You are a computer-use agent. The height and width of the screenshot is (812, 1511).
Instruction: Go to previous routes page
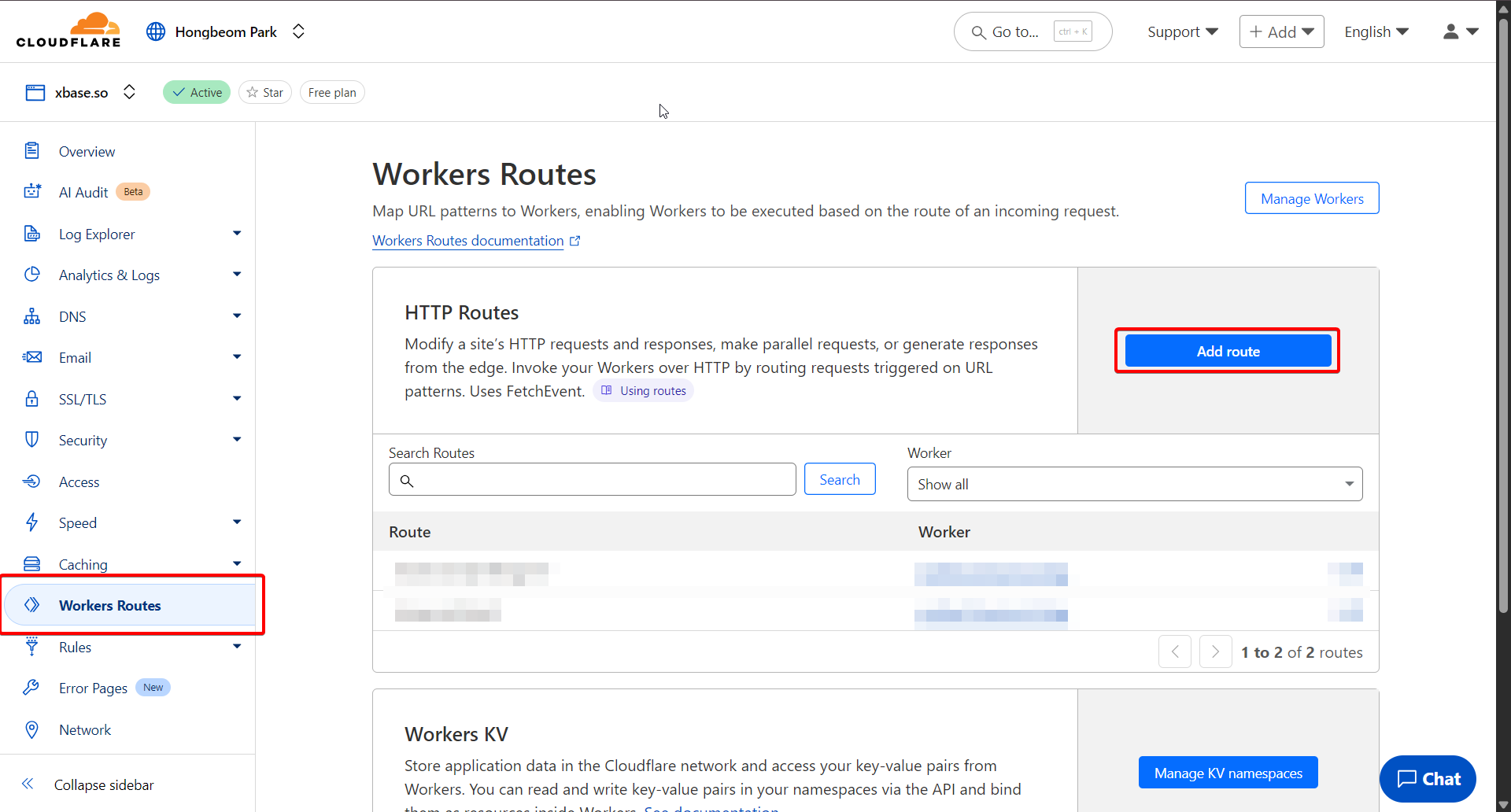[1175, 651]
